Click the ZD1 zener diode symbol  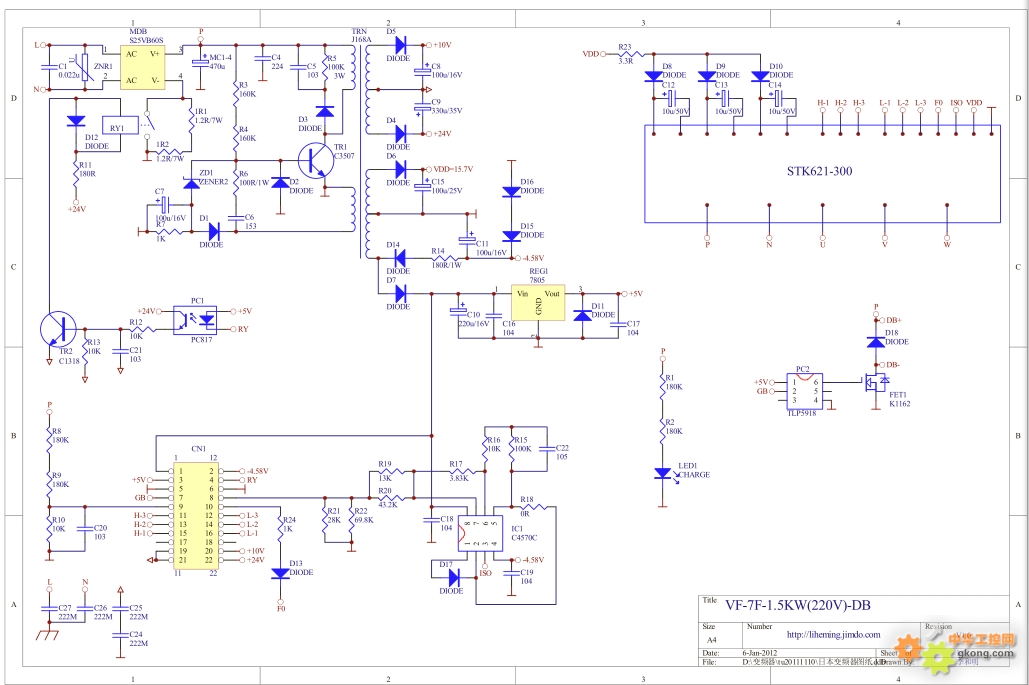coord(191,182)
